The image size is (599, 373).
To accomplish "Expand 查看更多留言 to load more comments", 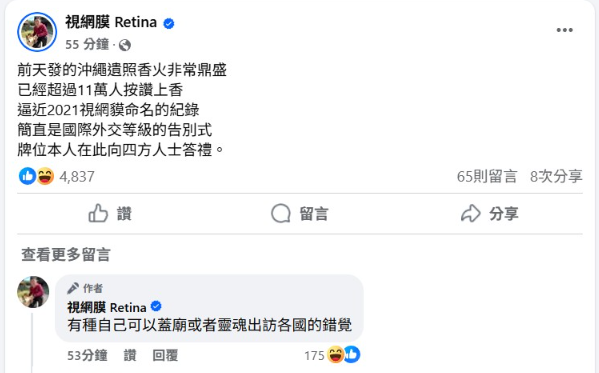I will tap(66, 255).
